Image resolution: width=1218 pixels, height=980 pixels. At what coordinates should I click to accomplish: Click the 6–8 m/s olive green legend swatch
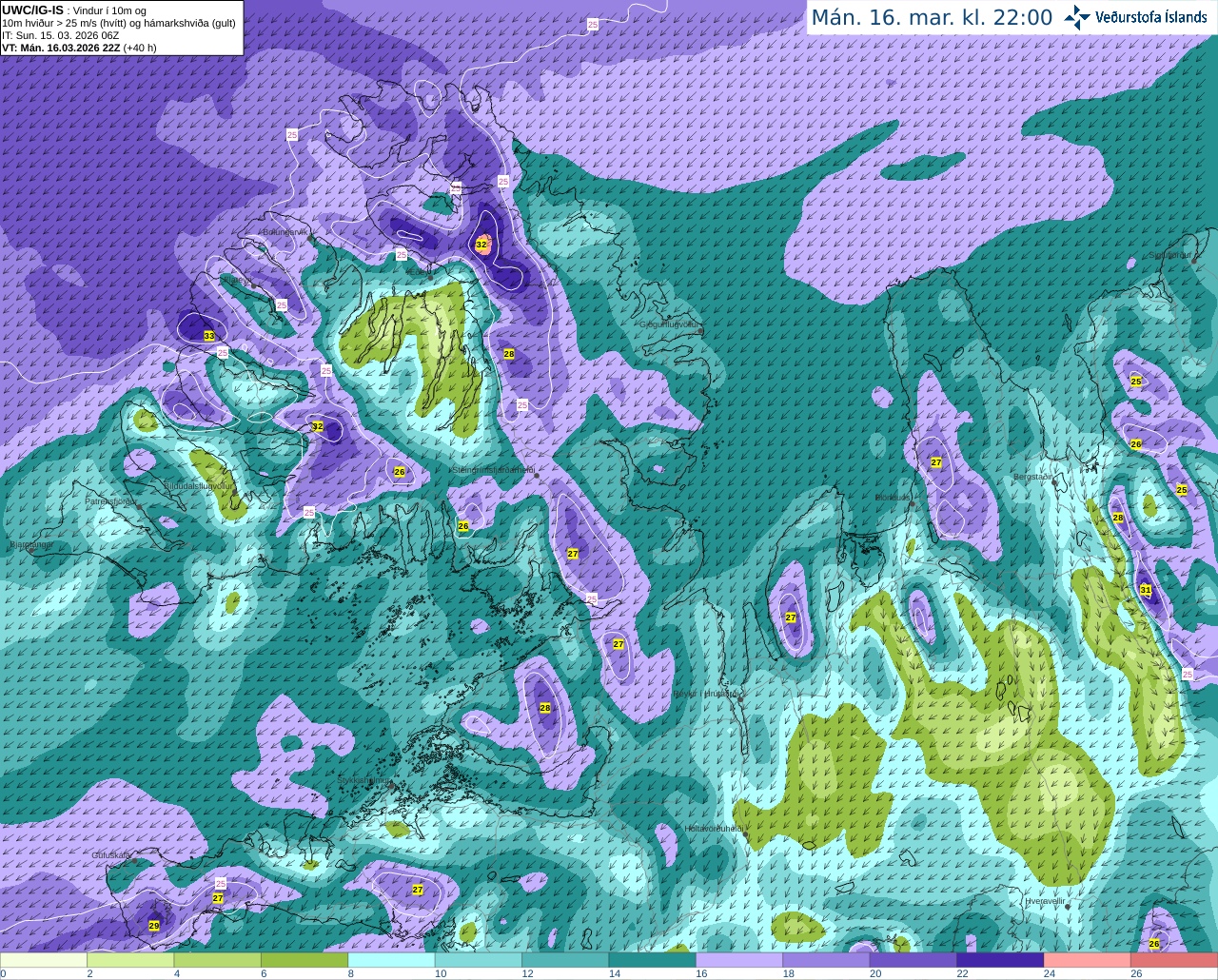pyautogui.click(x=304, y=959)
